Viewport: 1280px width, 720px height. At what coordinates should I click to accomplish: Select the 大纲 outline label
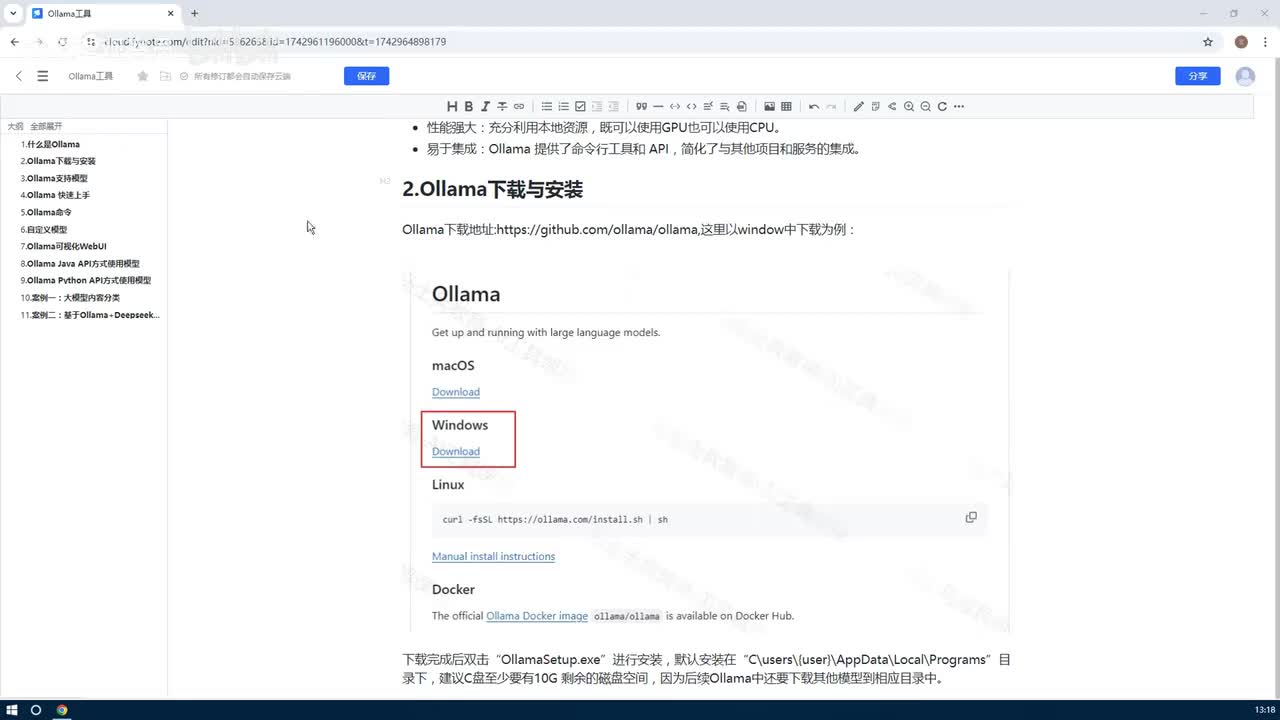point(15,126)
